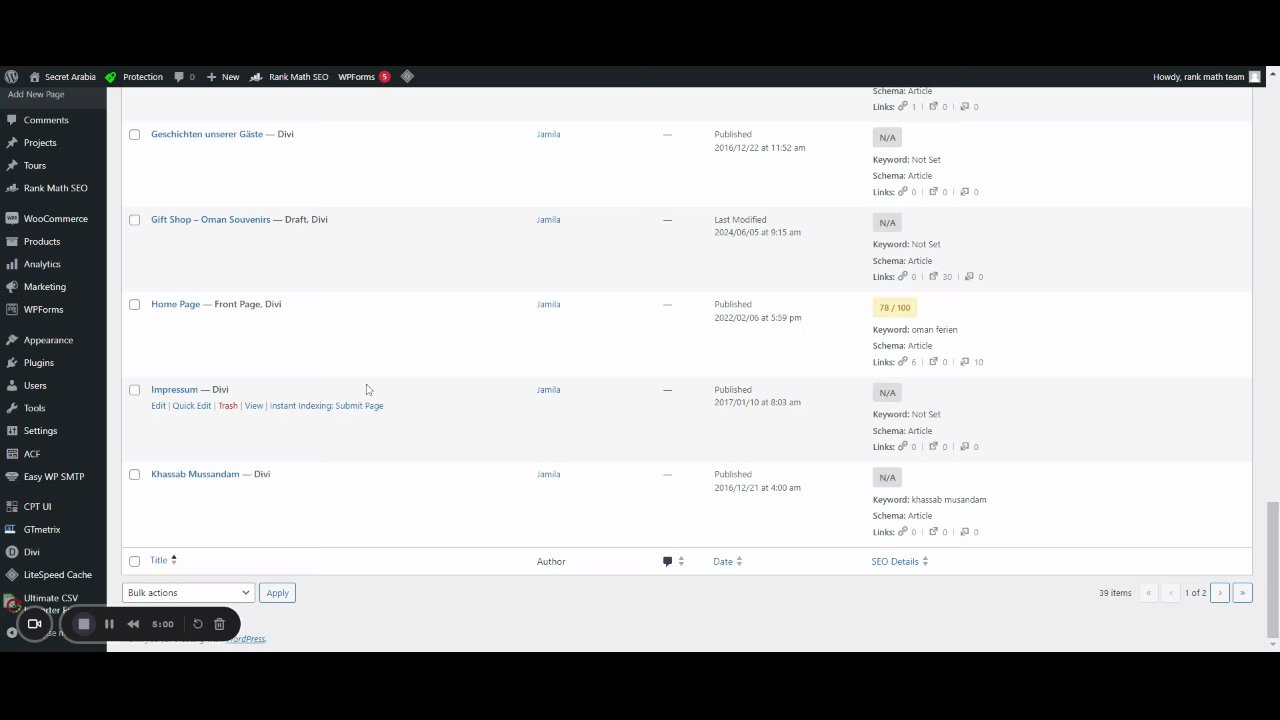The width and height of the screenshot is (1280, 720).
Task: Click View under Impressum
Action: 254,406
